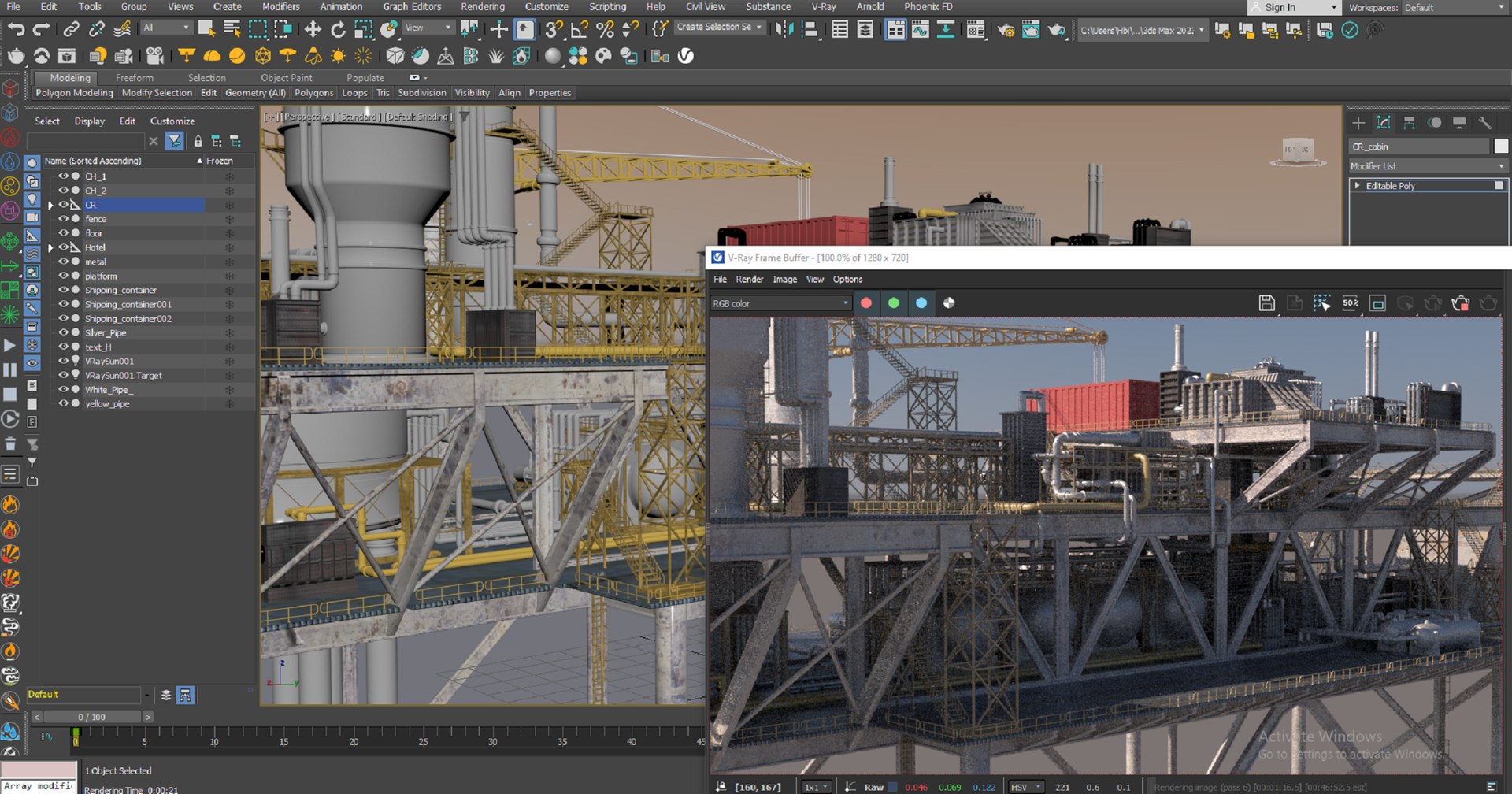The height and width of the screenshot is (794, 1512).
Task: Open the Graph Editors menu
Action: pyautogui.click(x=412, y=6)
